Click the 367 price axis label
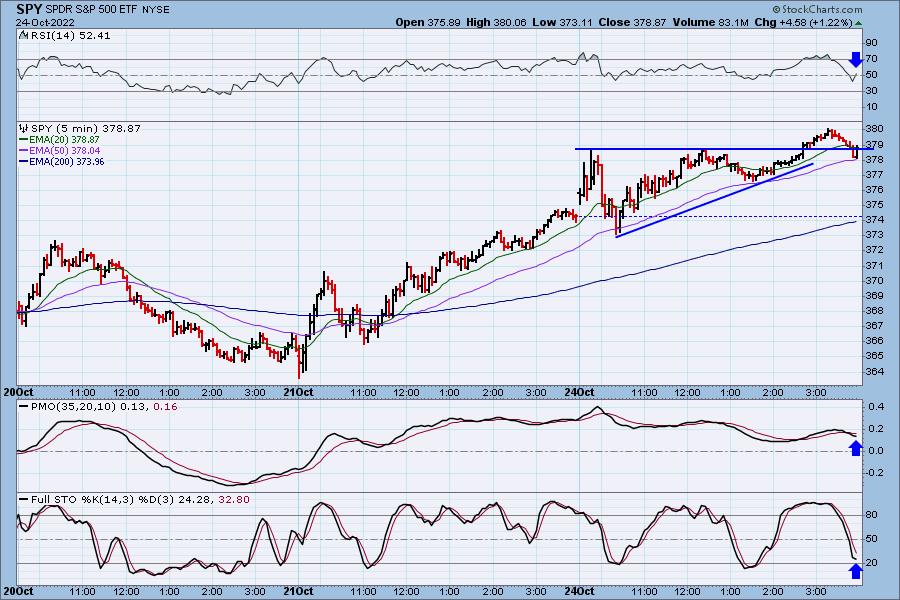This screenshot has height=600, width=900. click(874, 326)
